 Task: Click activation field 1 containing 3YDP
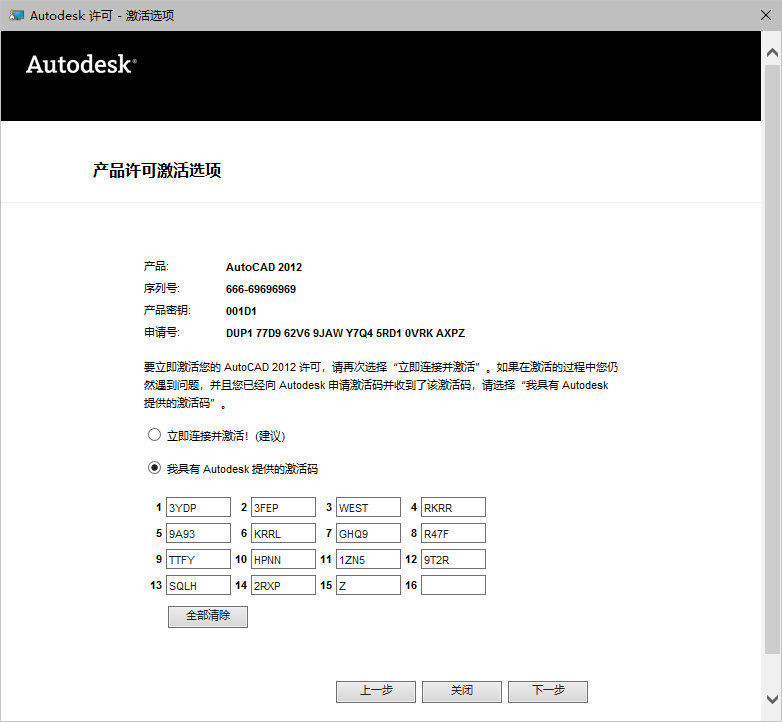[x=198, y=507]
